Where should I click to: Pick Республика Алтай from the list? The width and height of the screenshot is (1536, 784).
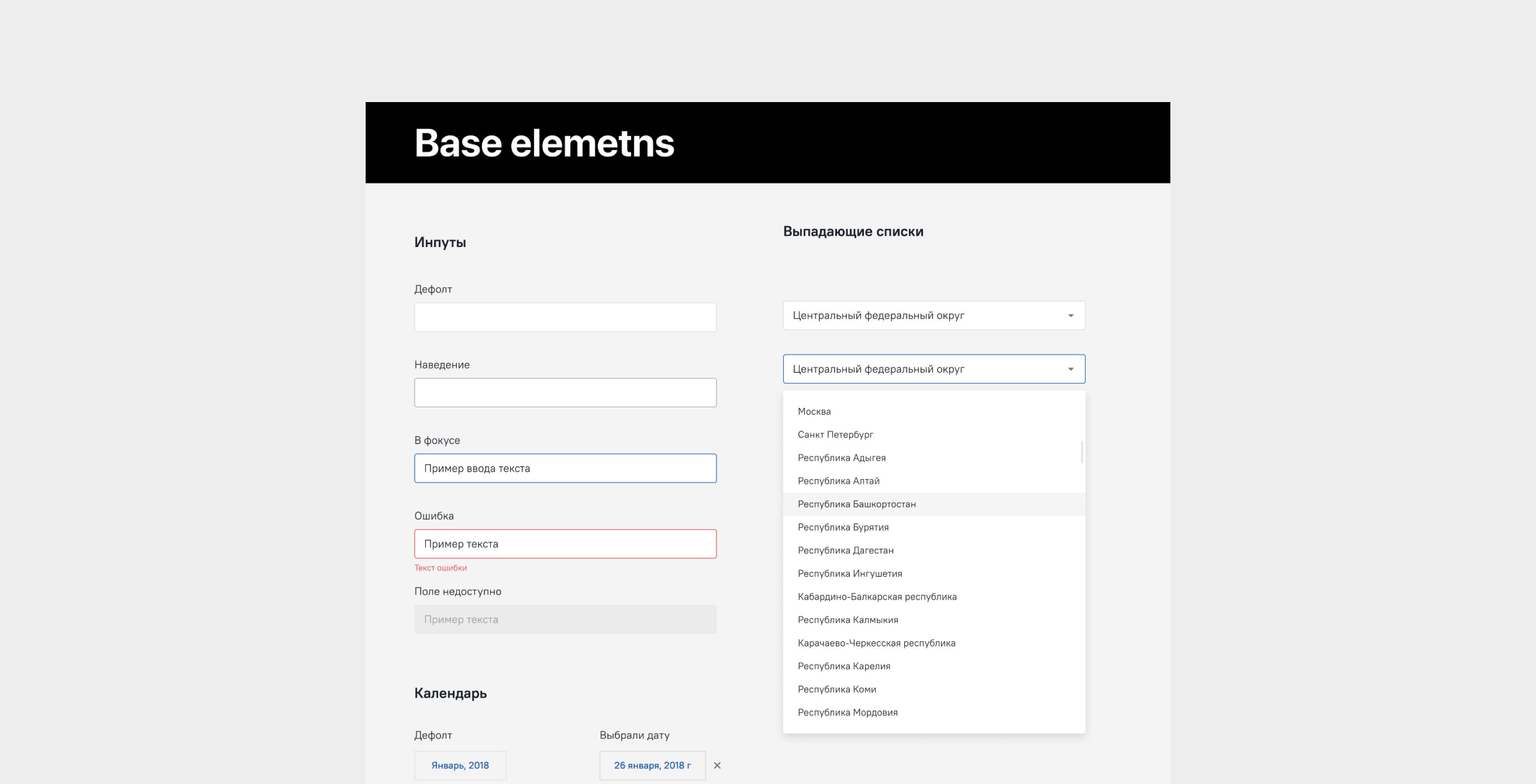click(x=838, y=481)
